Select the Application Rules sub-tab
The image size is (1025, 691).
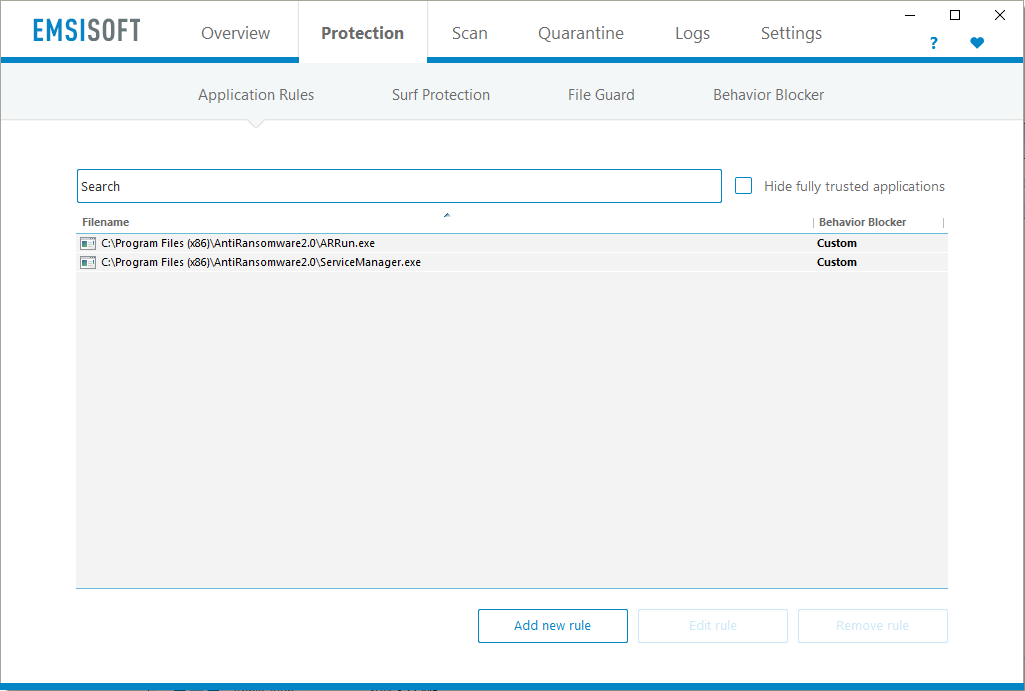click(256, 95)
